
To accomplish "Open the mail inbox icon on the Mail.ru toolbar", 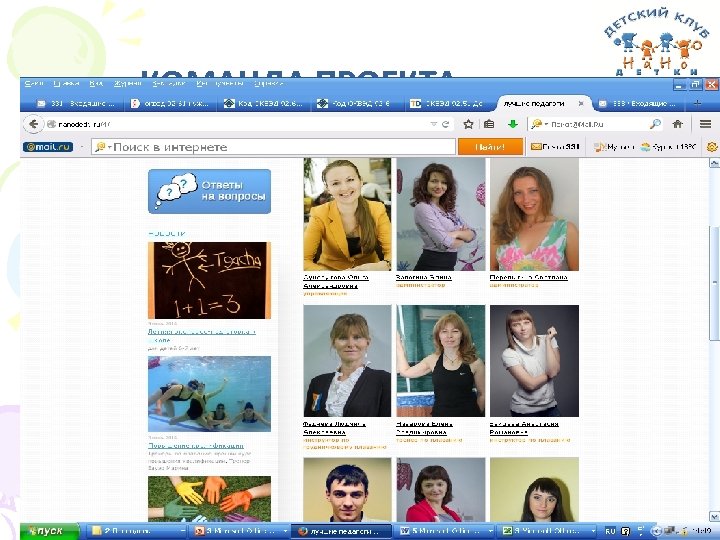I will (536, 147).
